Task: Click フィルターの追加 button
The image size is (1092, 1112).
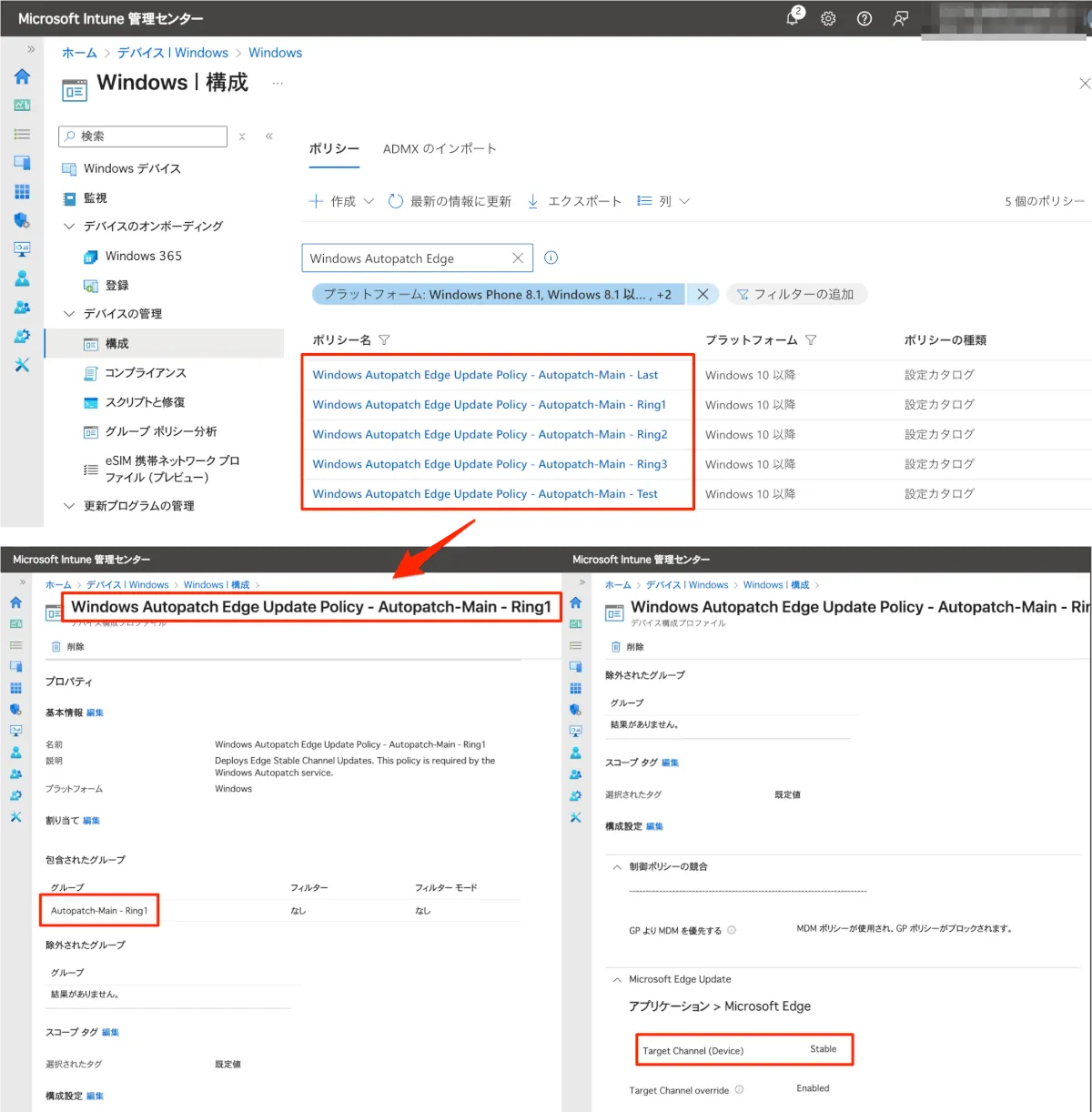Action: click(x=795, y=294)
